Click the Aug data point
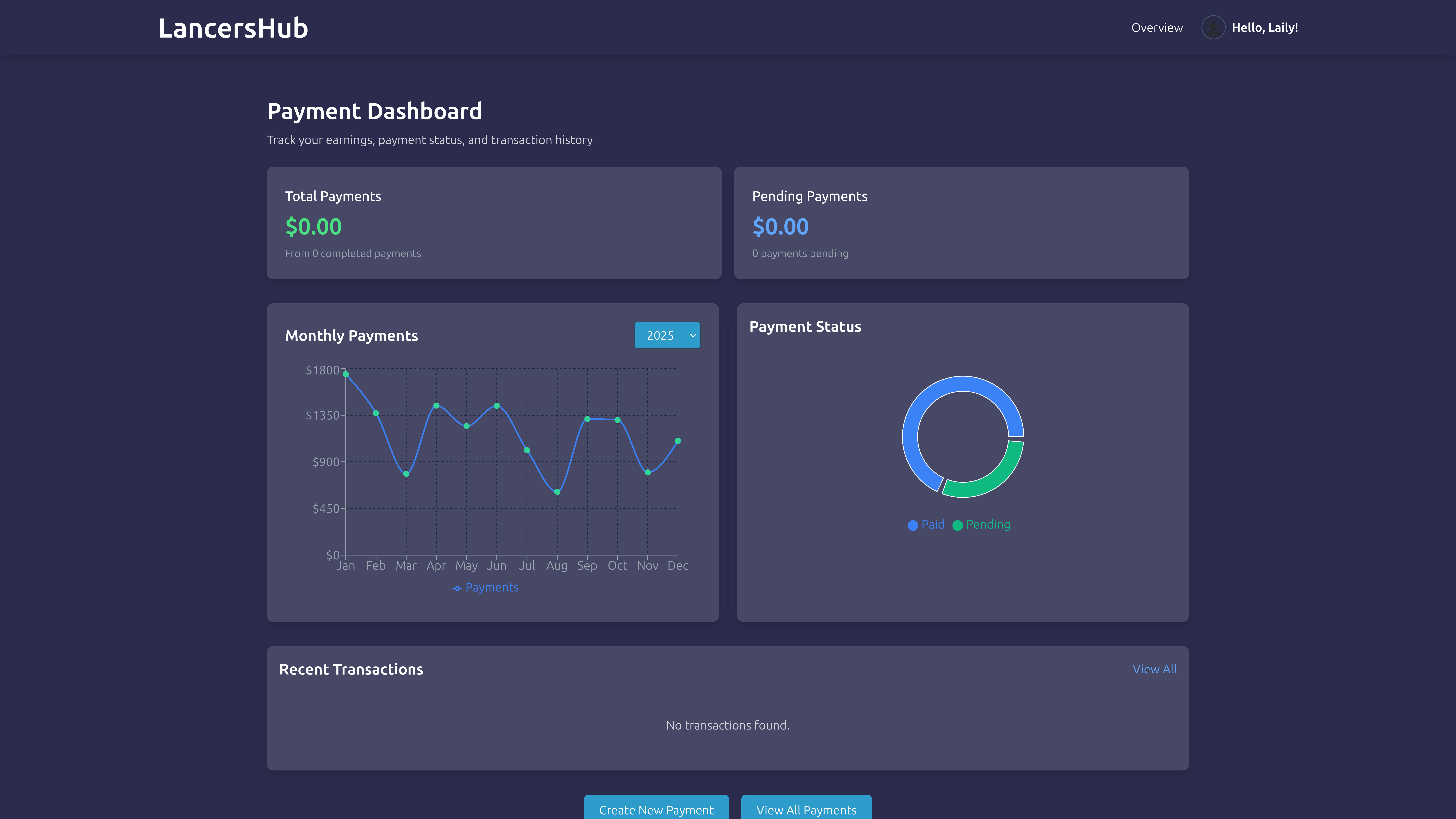 point(557,492)
